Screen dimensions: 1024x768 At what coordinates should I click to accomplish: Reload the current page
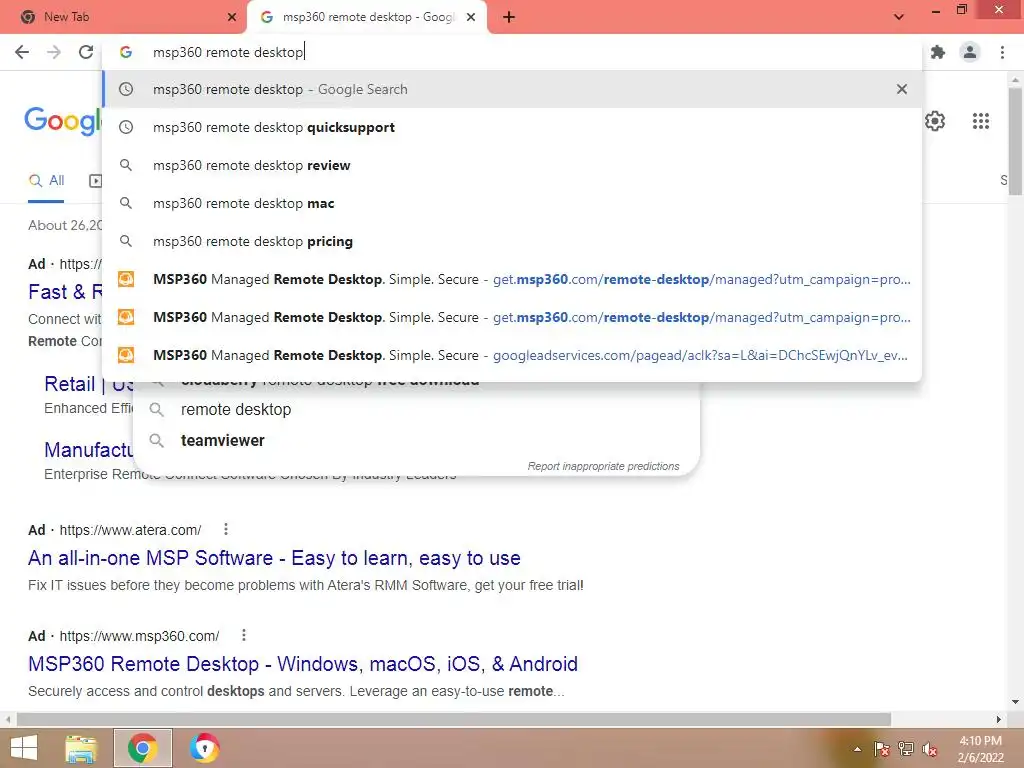click(86, 52)
